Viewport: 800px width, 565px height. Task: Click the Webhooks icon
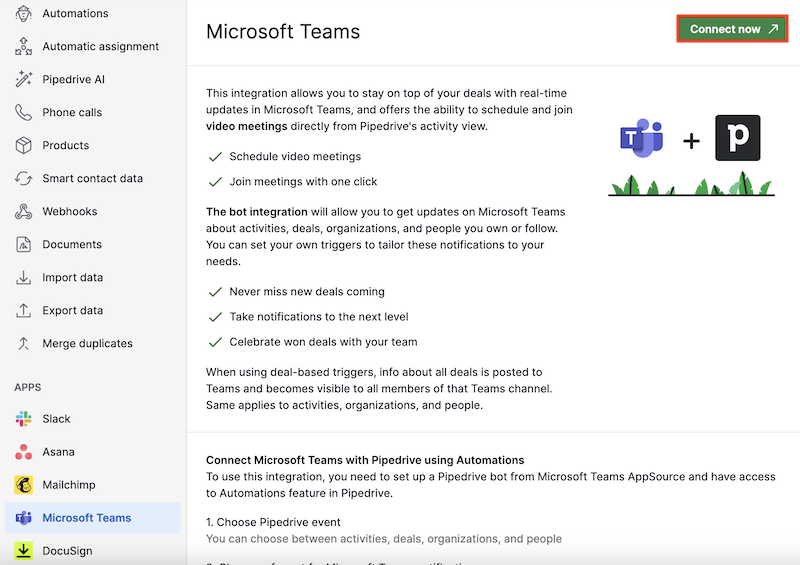(x=23, y=211)
